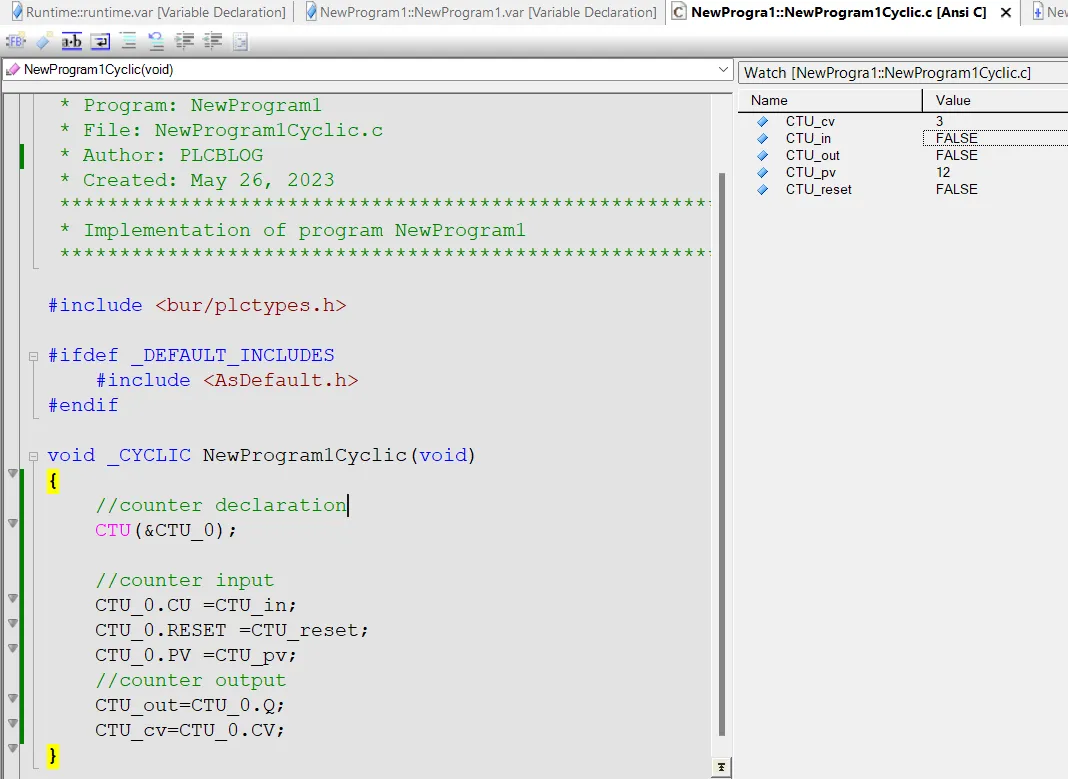Select the CTU_cv variable name in Watch

click(810, 121)
